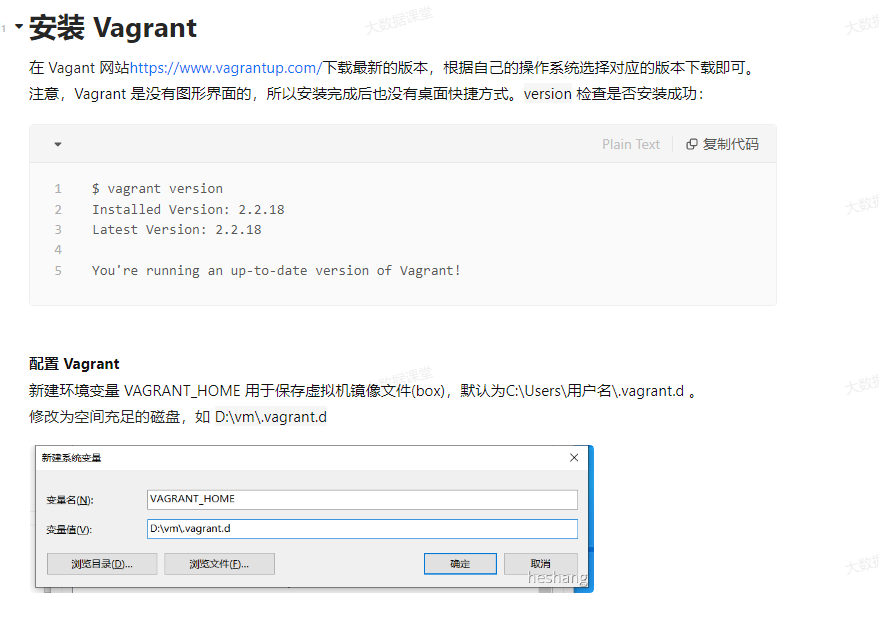This screenshot has width=879, height=625.
Task: Click the copy icon beside 复制代码
Action: [692, 144]
